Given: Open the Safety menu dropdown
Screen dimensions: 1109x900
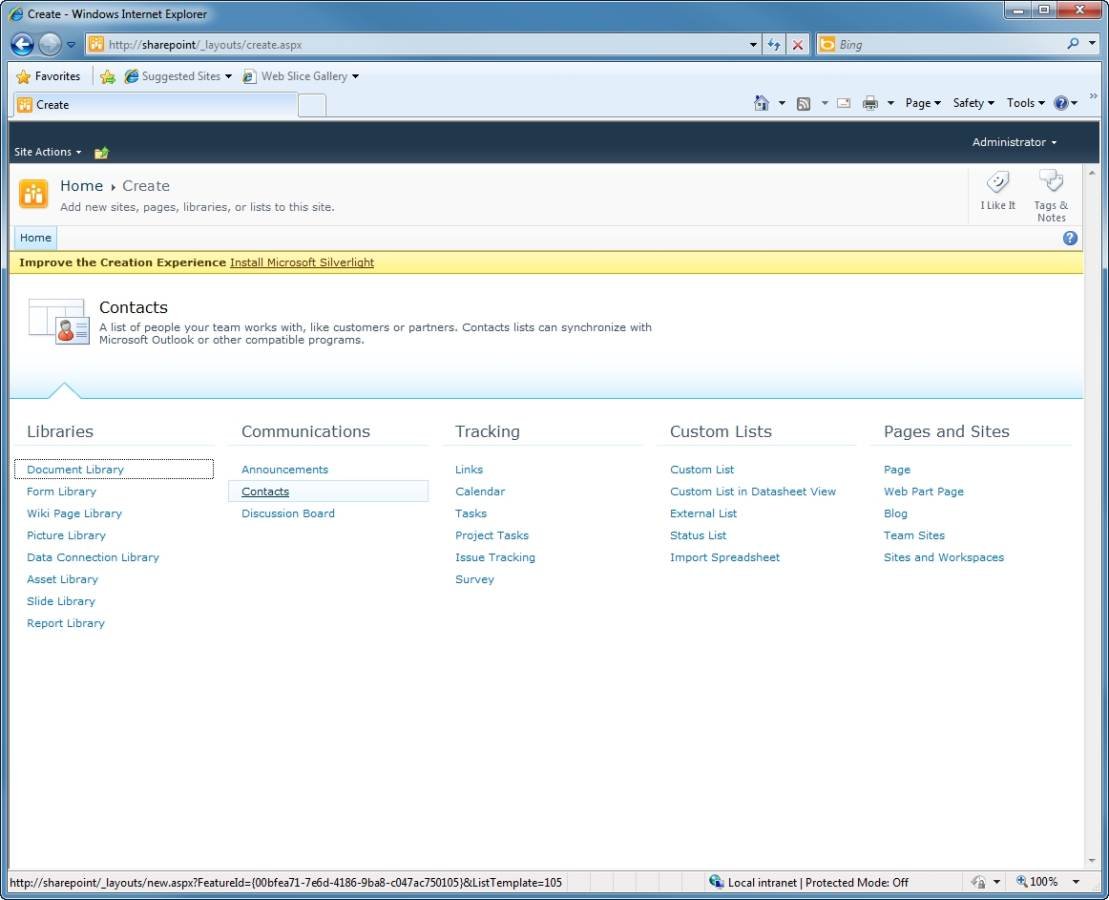Looking at the screenshot, I should (x=973, y=103).
